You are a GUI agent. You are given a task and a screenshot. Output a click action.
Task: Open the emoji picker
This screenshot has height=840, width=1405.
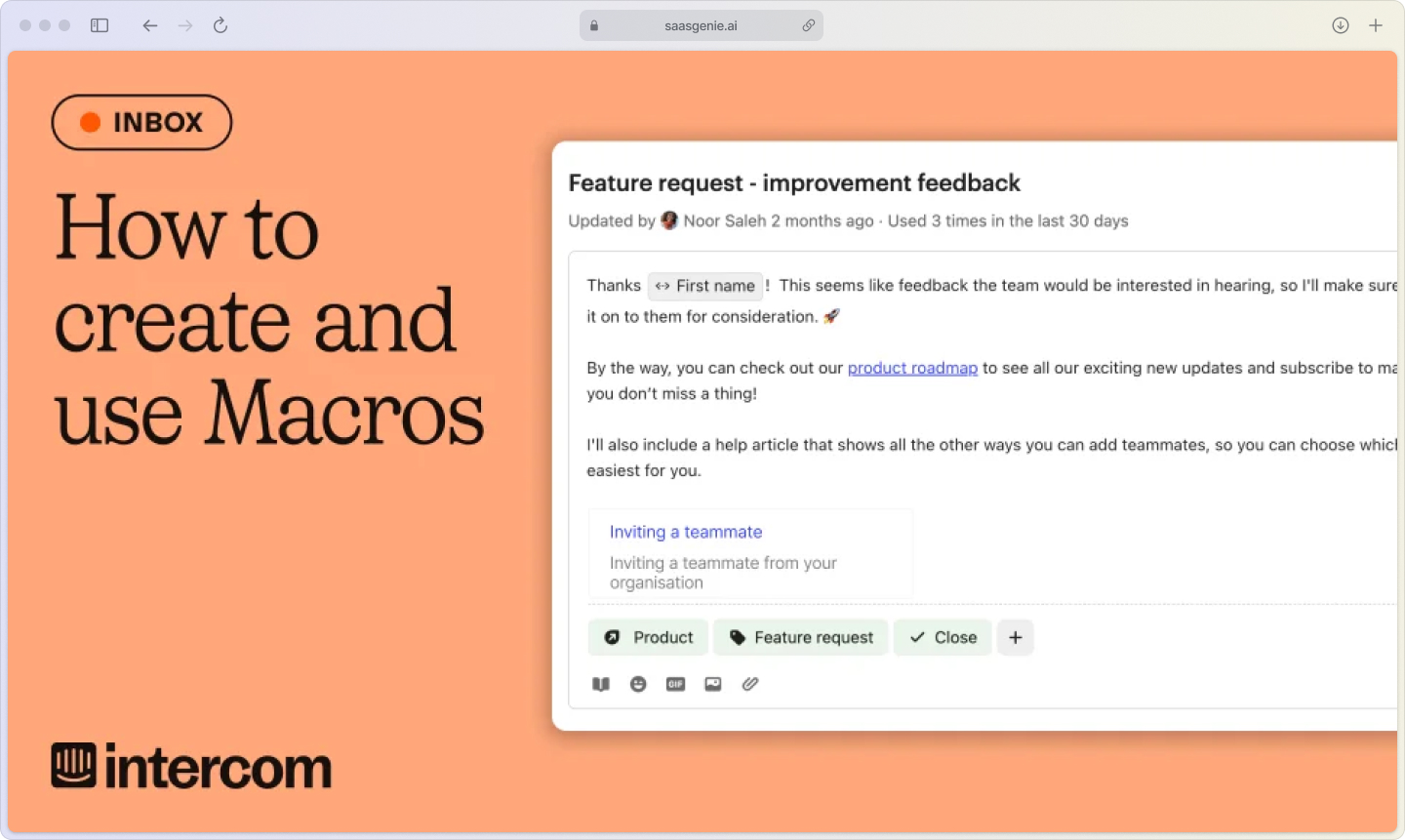click(638, 684)
